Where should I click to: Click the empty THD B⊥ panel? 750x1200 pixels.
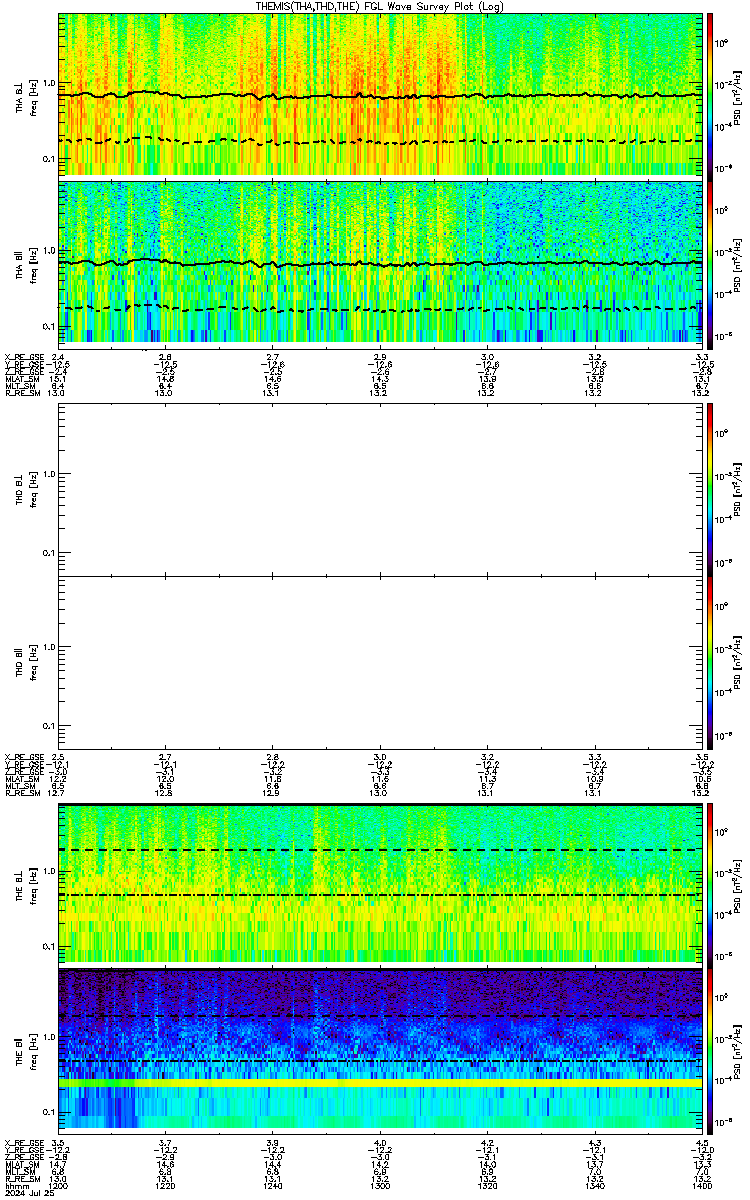click(380, 492)
